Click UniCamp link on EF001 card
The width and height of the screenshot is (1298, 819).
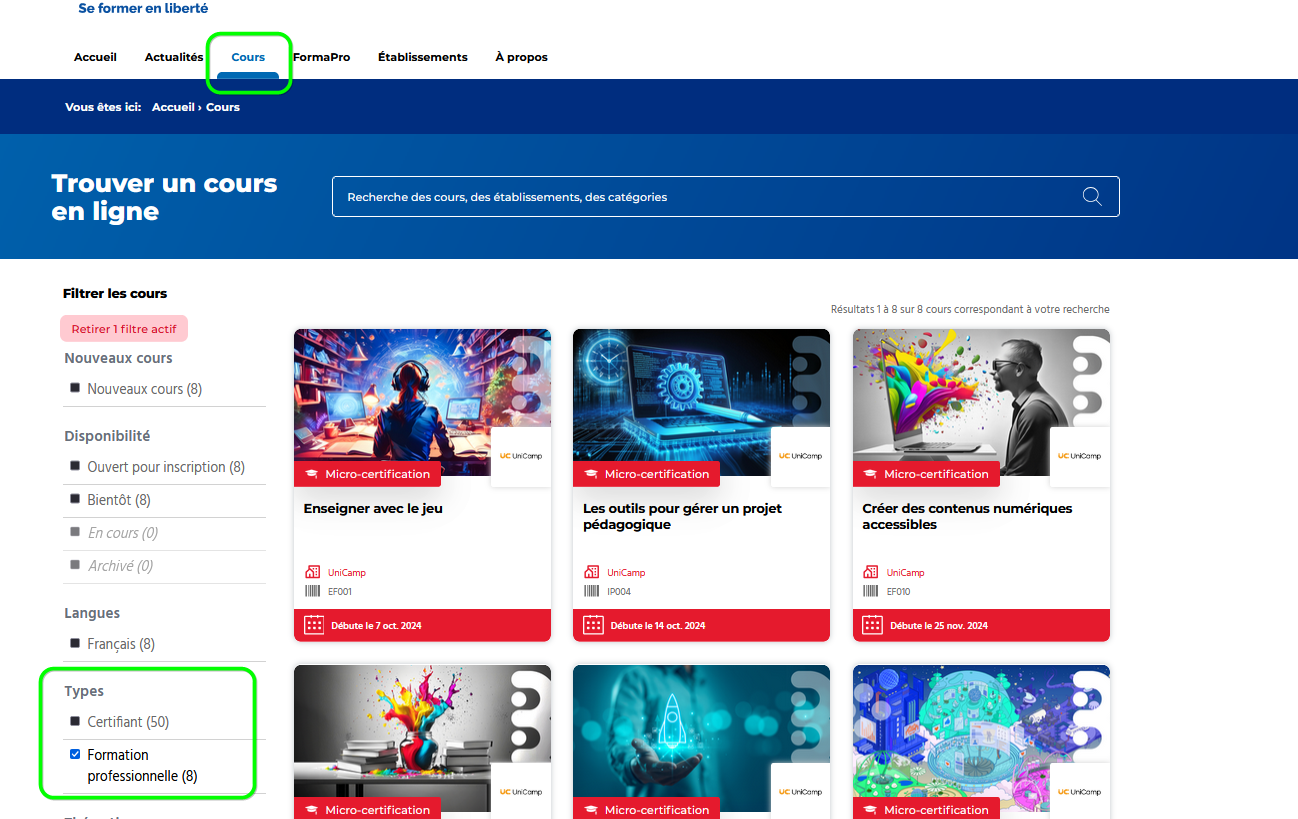click(x=347, y=573)
